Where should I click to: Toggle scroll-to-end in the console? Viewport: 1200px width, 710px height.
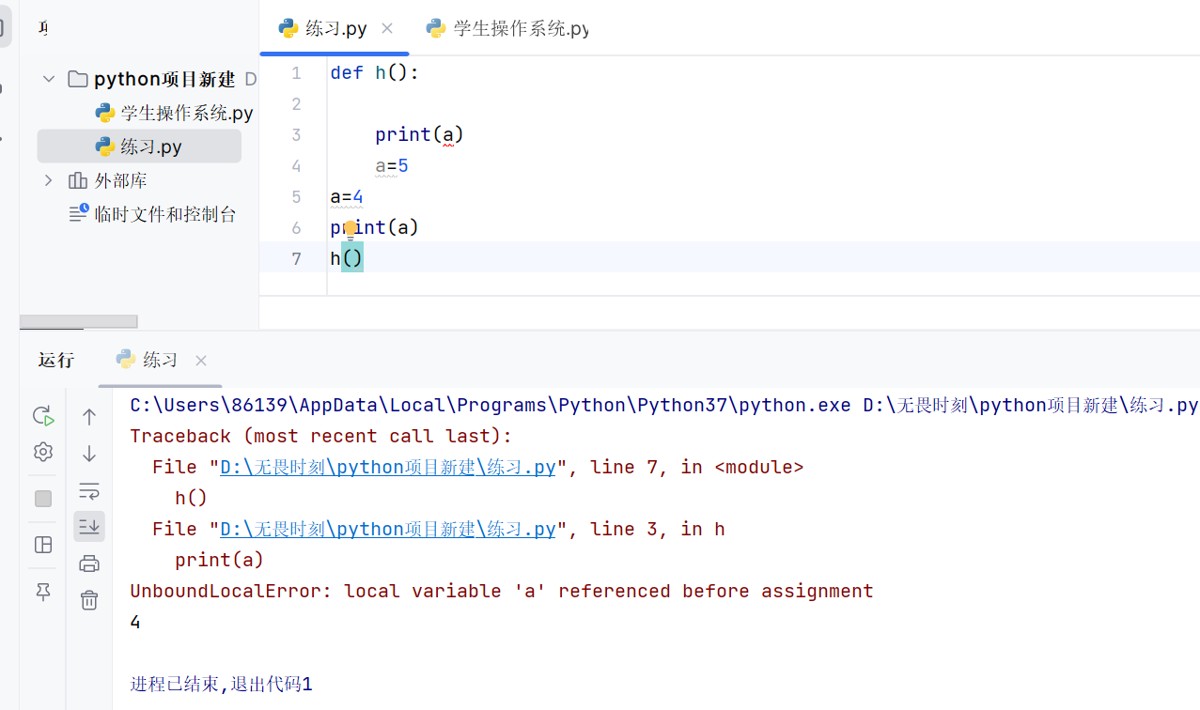coord(89,526)
